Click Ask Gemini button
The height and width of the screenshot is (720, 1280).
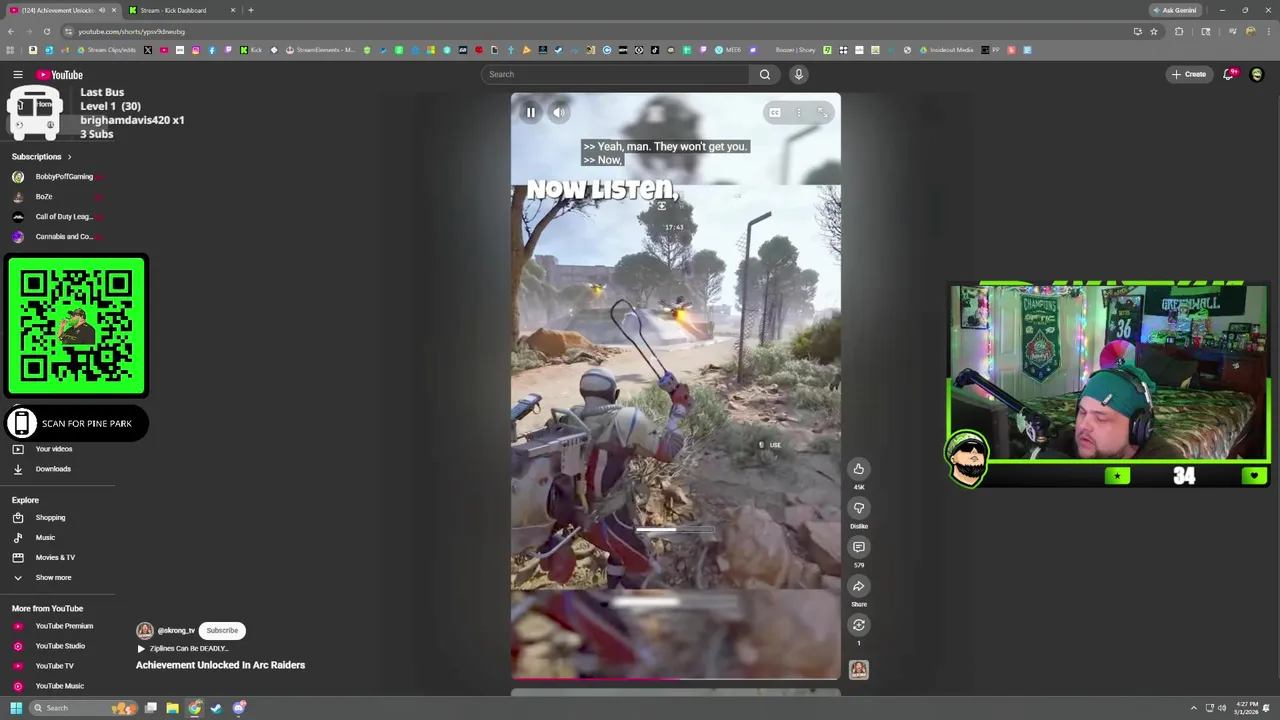click(1175, 10)
